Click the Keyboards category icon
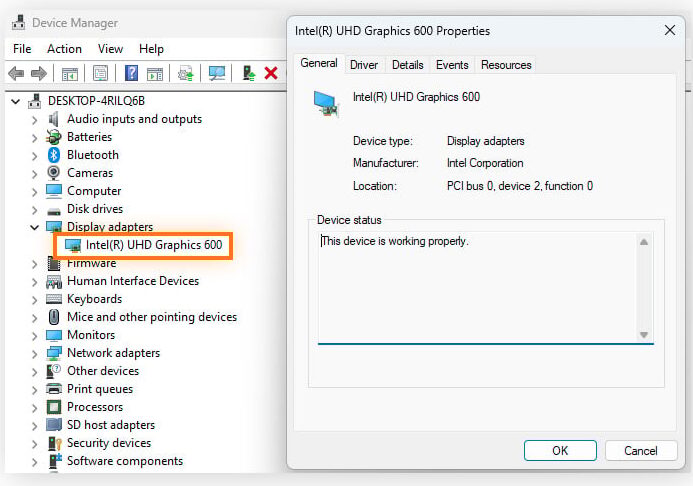This screenshot has height=486, width=693. [53, 299]
